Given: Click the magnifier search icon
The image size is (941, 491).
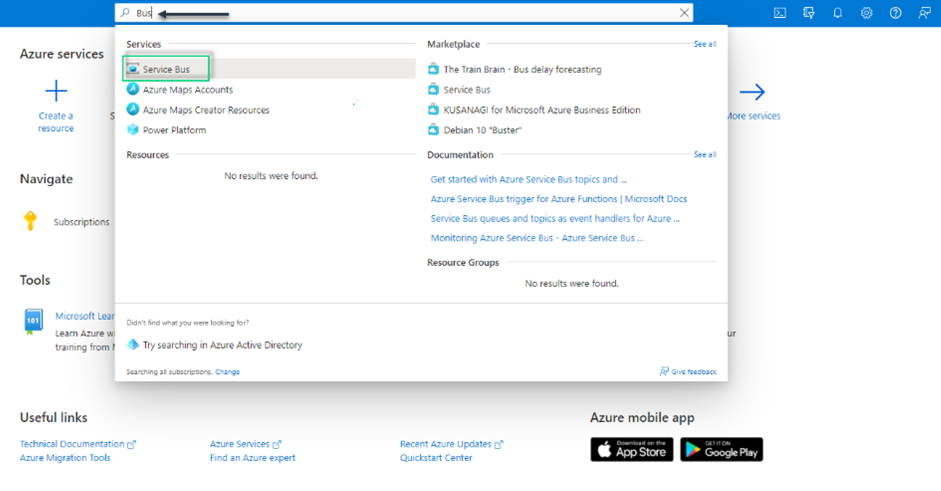Looking at the screenshot, I should [125, 13].
